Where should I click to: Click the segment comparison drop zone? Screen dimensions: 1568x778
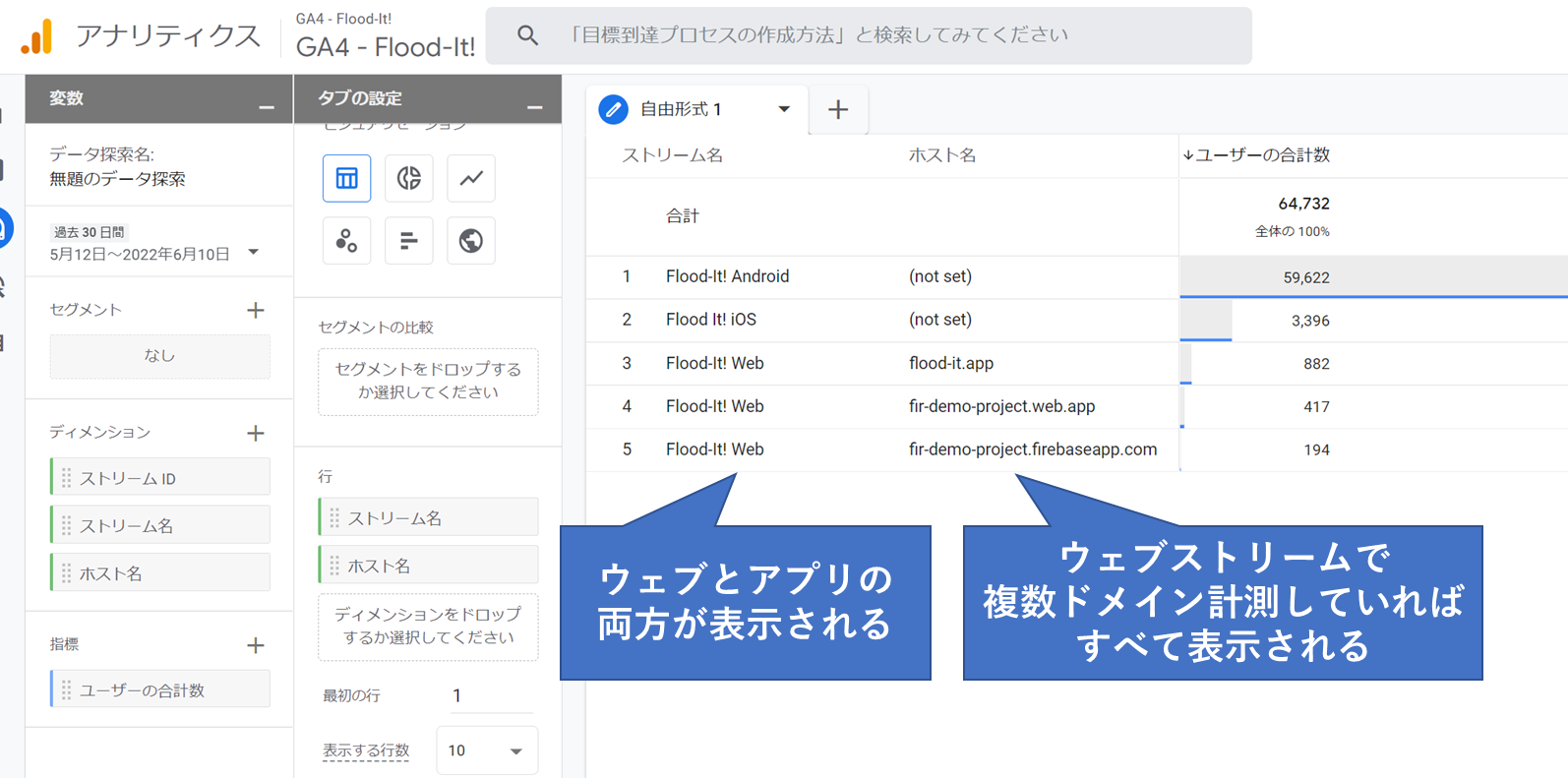coord(428,382)
